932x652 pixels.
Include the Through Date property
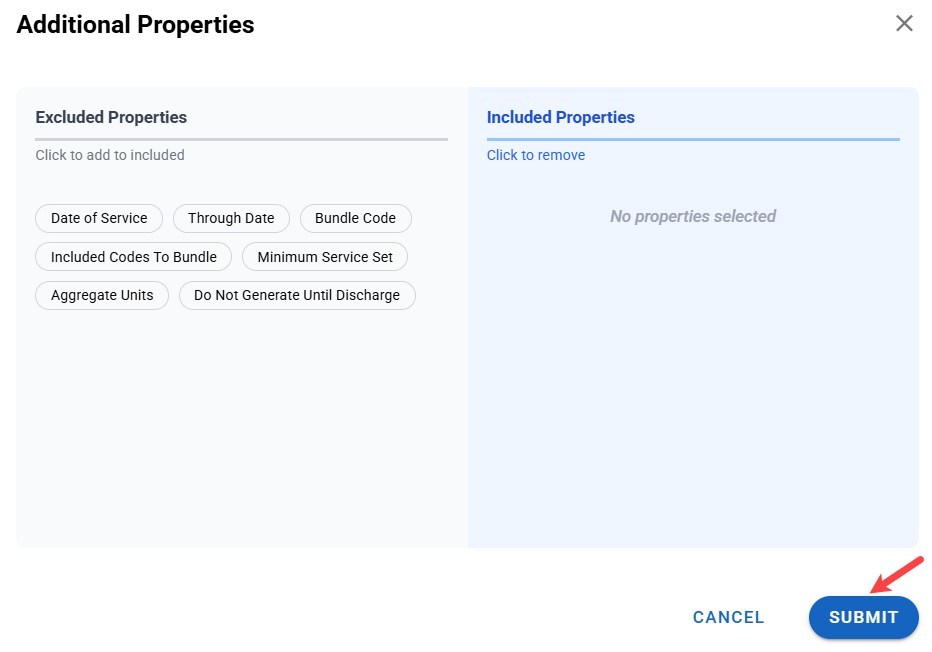[231, 218]
